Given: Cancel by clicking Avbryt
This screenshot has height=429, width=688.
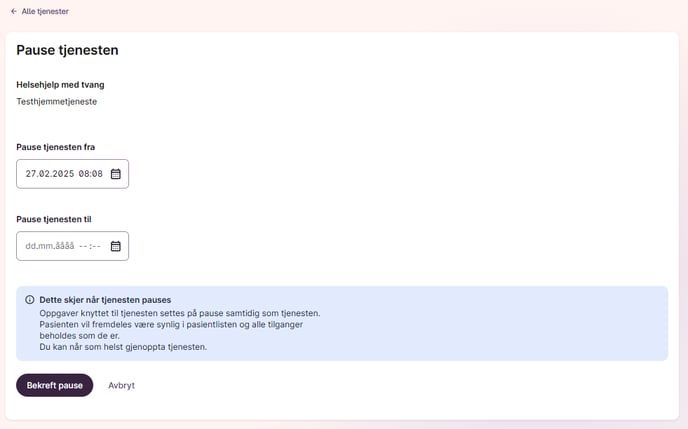Looking at the screenshot, I should tap(122, 385).
